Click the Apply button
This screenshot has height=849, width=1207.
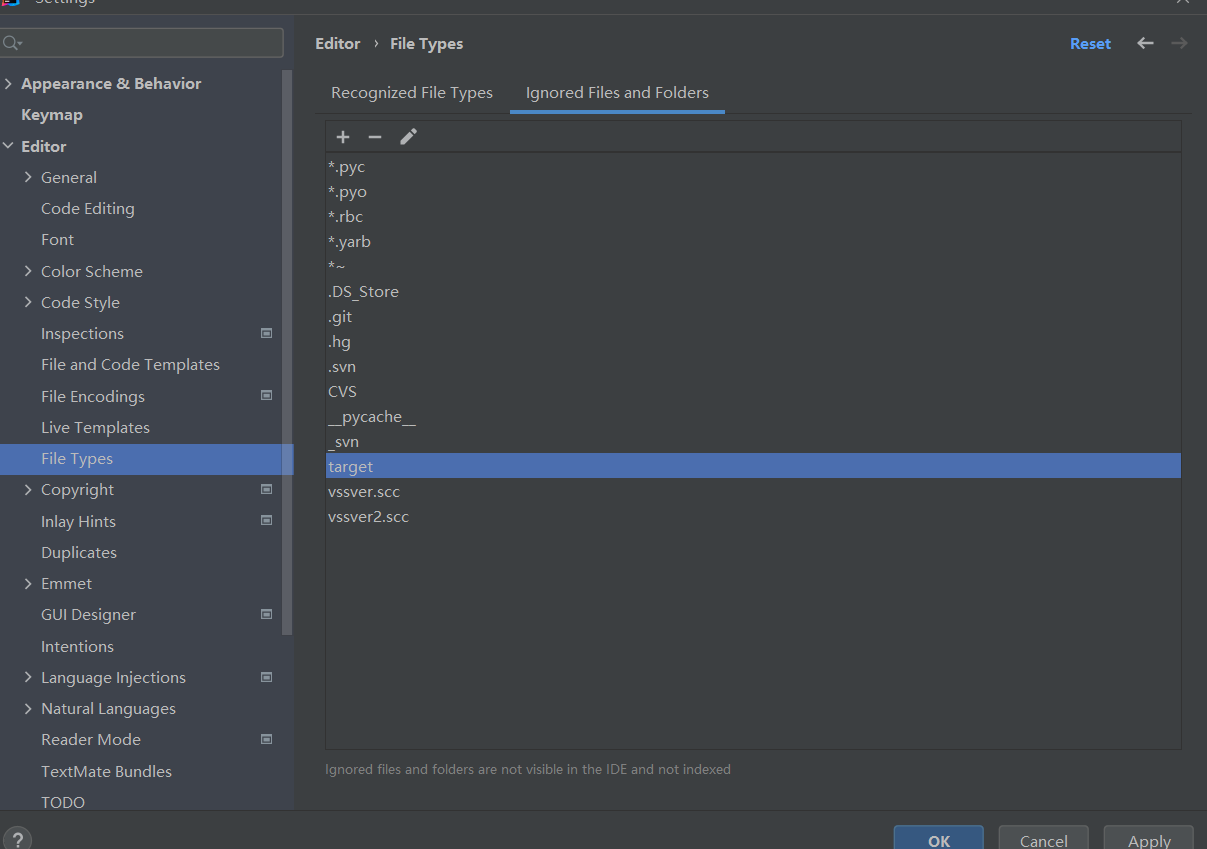click(x=1148, y=840)
